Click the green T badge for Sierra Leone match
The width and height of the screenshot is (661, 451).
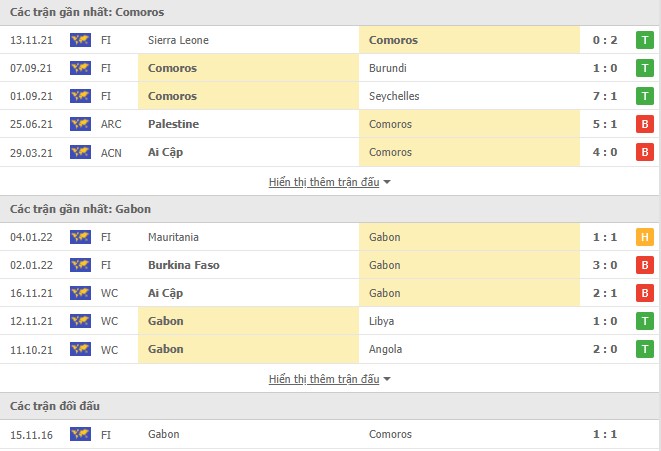click(646, 41)
